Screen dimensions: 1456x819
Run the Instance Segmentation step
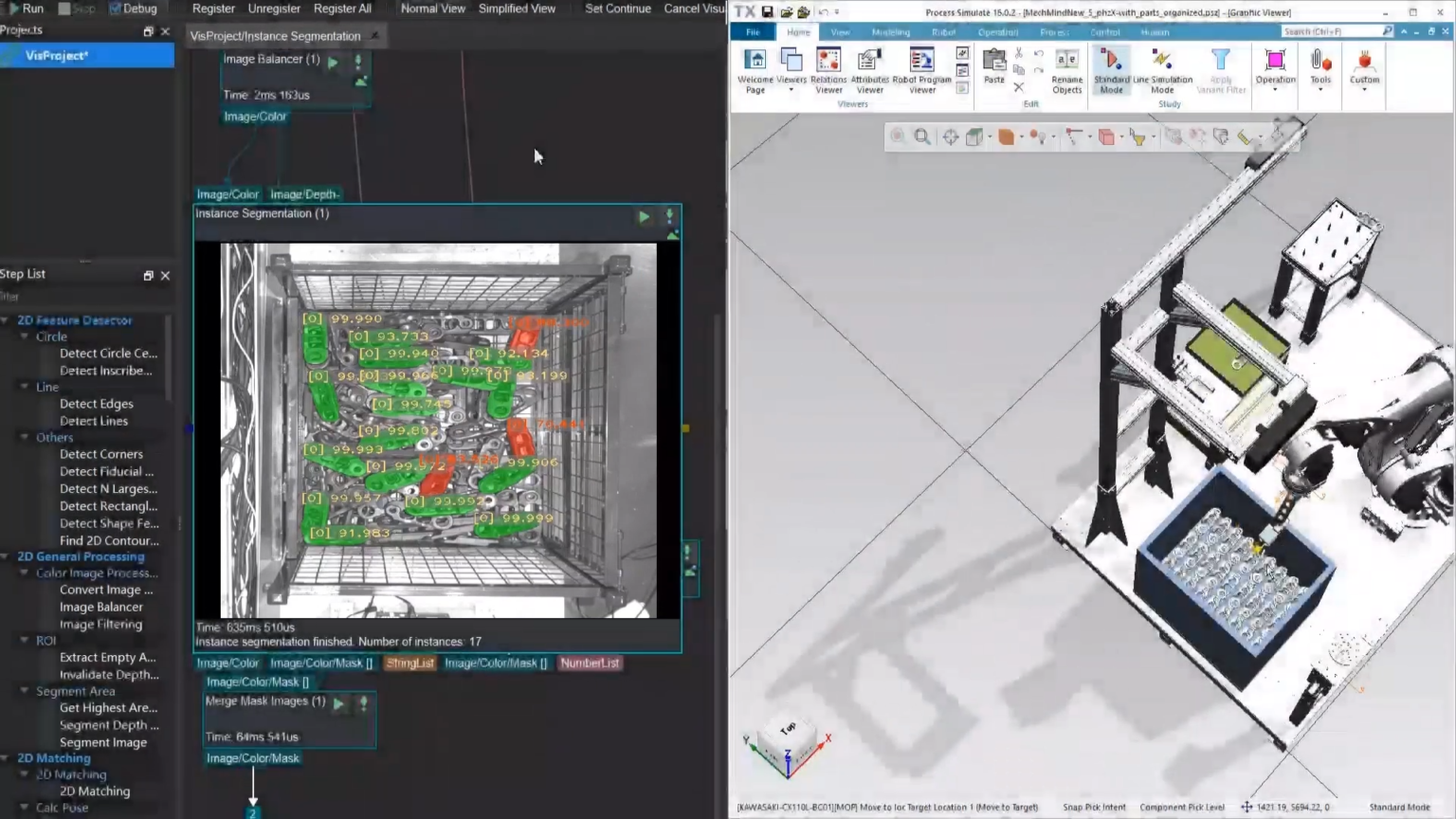point(644,217)
